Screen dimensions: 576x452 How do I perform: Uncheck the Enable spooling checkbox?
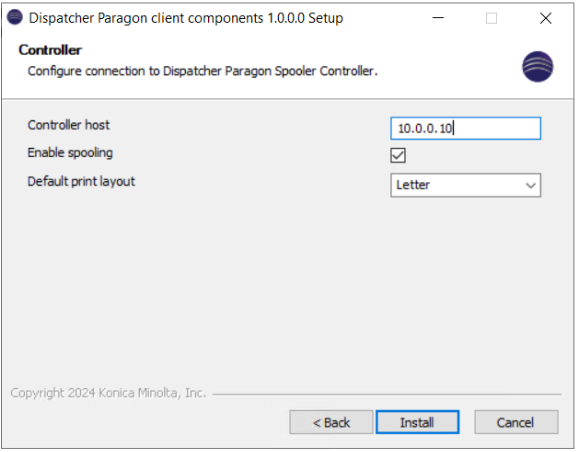tap(398, 155)
